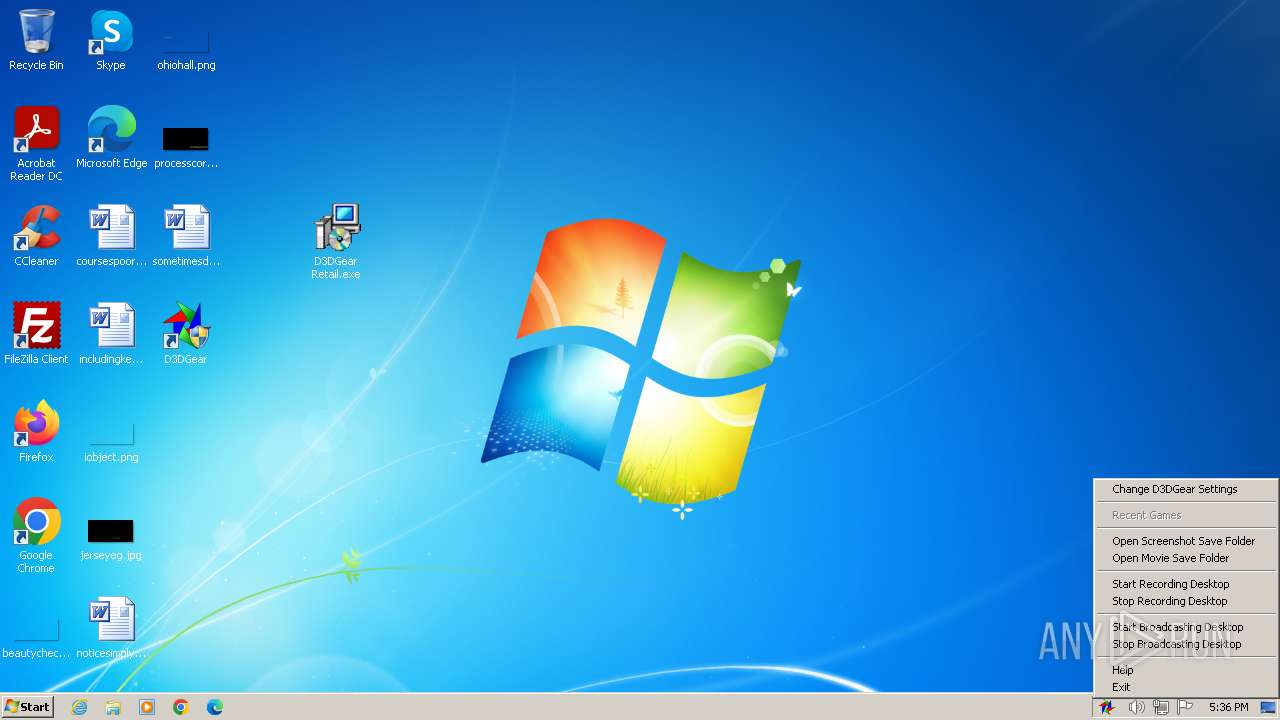Open Action Center flag icon
Image resolution: width=1280 pixels, height=720 pixels.
tap(1185, 707)
